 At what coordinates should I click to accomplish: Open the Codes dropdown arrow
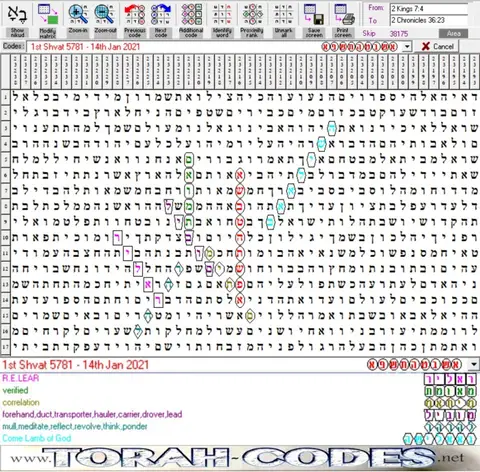tap(407, 47)
